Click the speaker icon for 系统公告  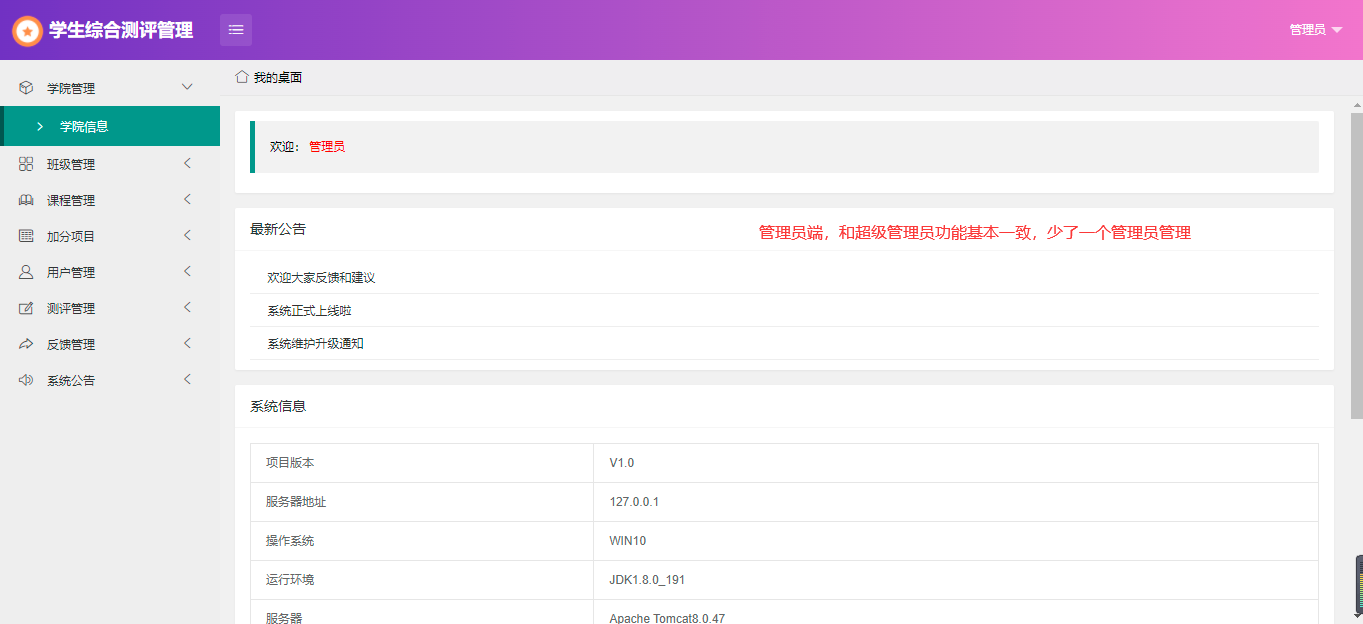coord(26,380)
